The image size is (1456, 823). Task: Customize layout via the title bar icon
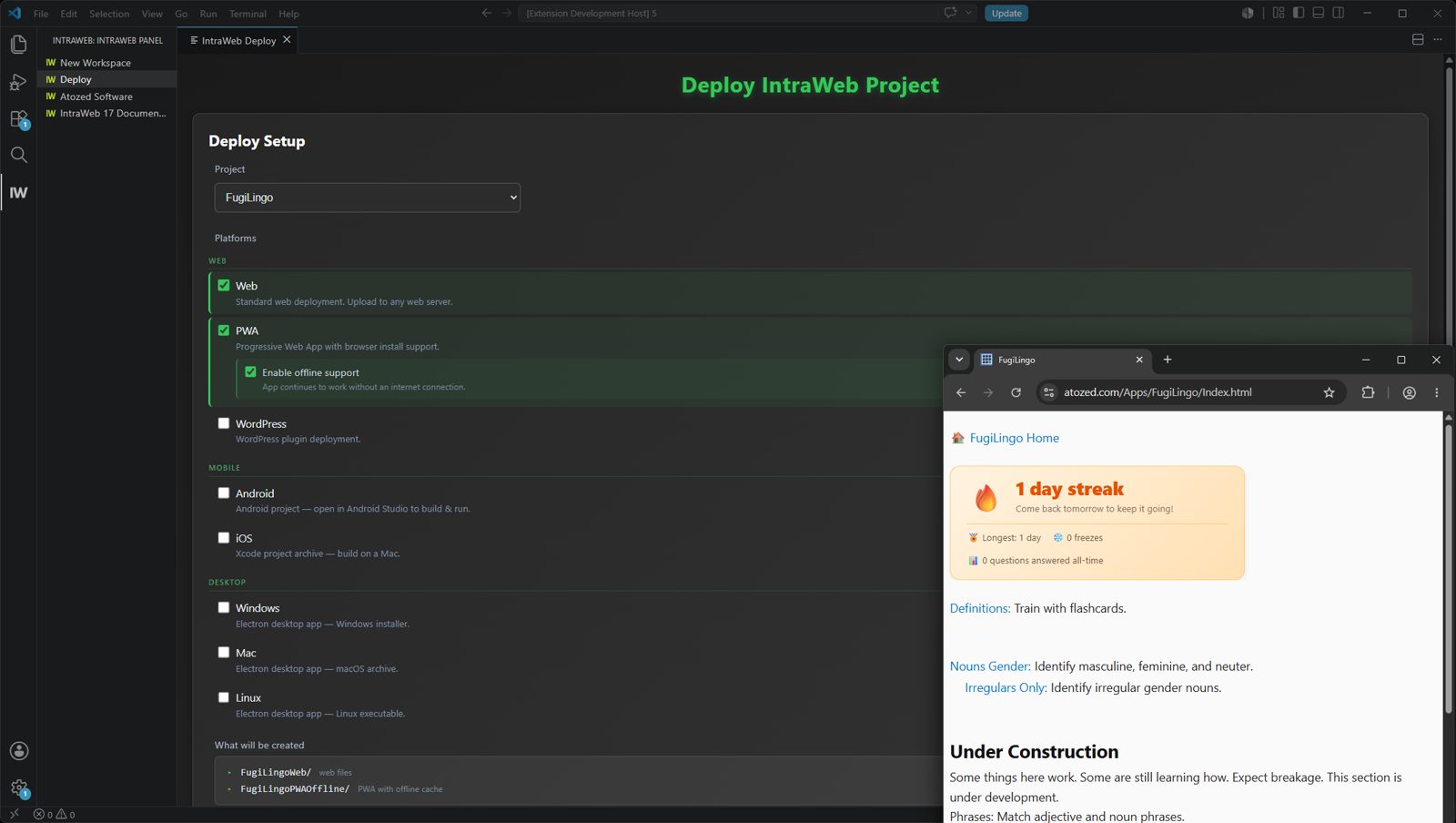point(1279,13)
